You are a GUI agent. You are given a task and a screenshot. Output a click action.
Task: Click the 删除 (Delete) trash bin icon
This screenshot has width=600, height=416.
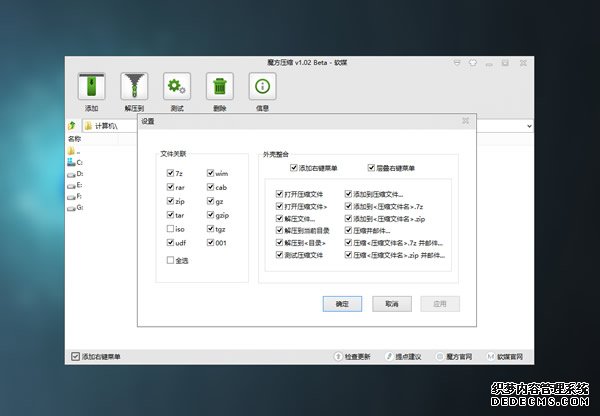click(x=220, y=86)
